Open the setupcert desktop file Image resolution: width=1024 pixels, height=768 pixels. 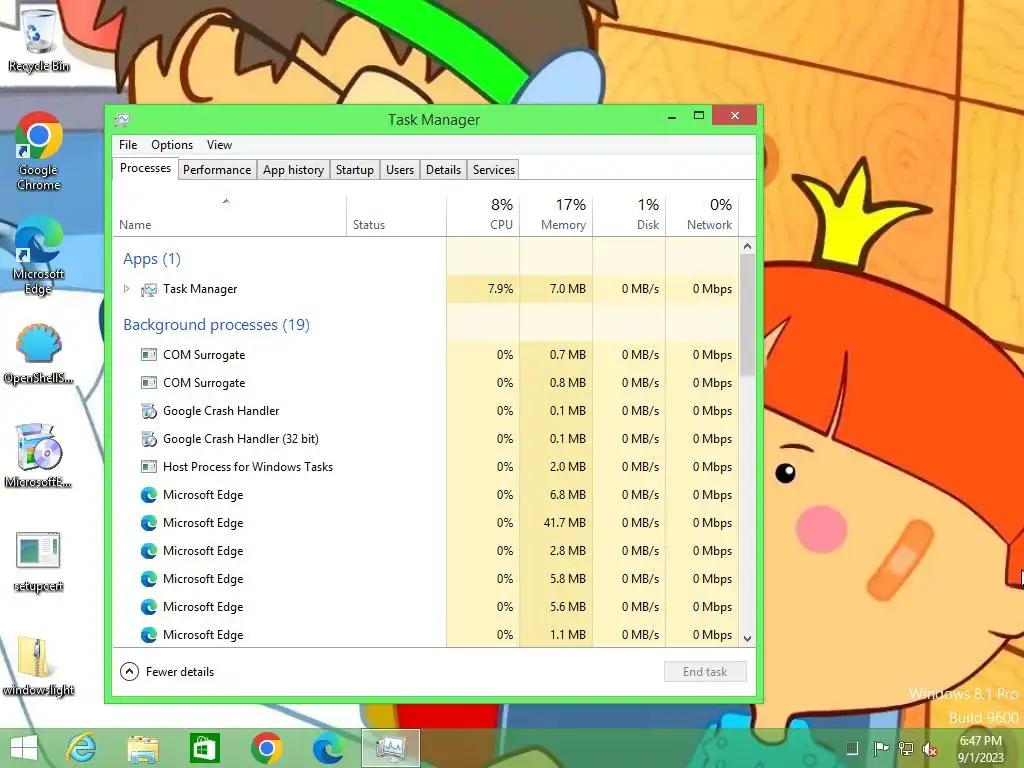[x=39, y=562]
